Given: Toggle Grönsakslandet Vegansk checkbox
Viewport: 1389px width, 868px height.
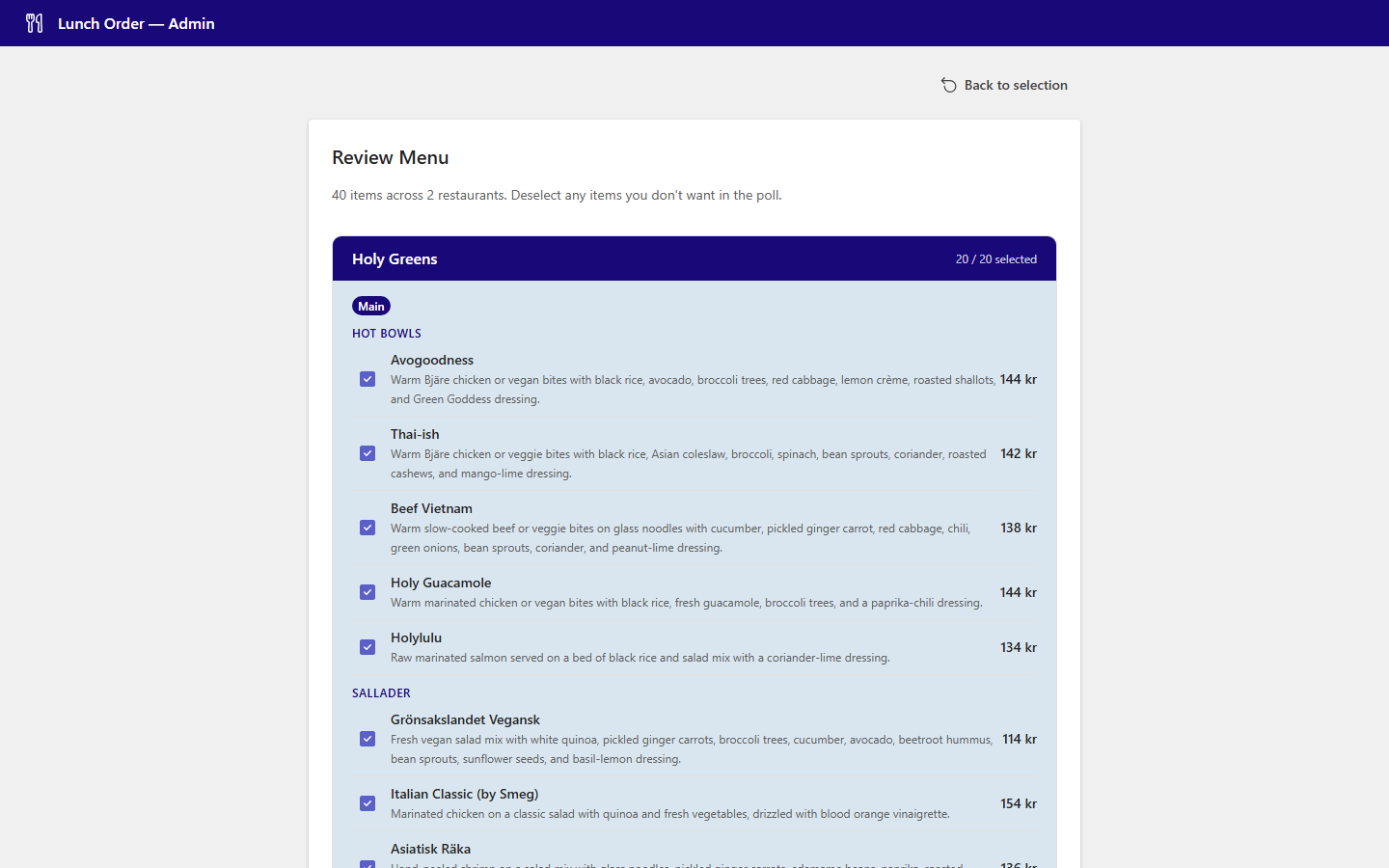Looking at the screenshot, I should point(368,739).
